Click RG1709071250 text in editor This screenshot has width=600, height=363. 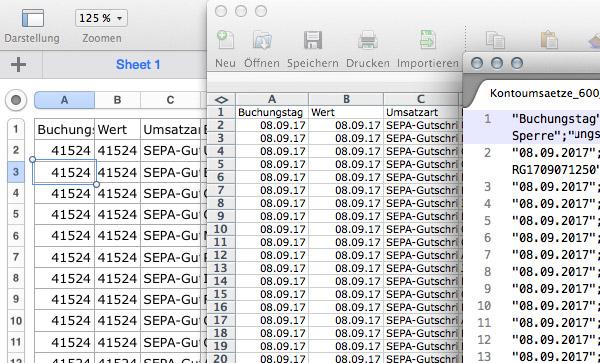click(555, 169)
